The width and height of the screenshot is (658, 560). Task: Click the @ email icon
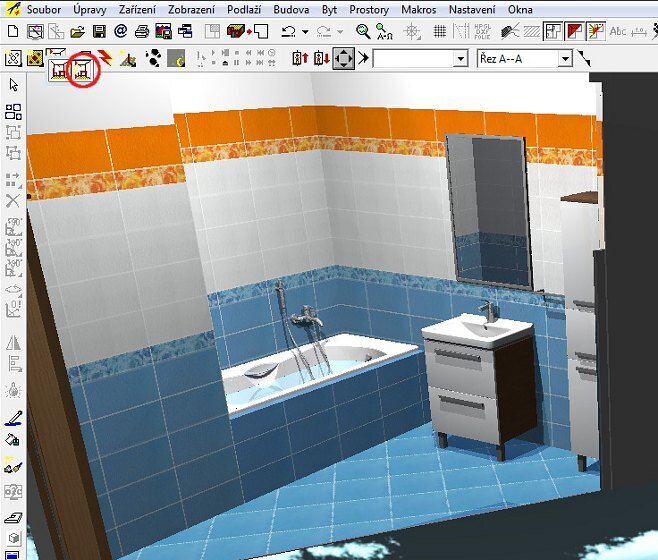click(x=120, y=31)
